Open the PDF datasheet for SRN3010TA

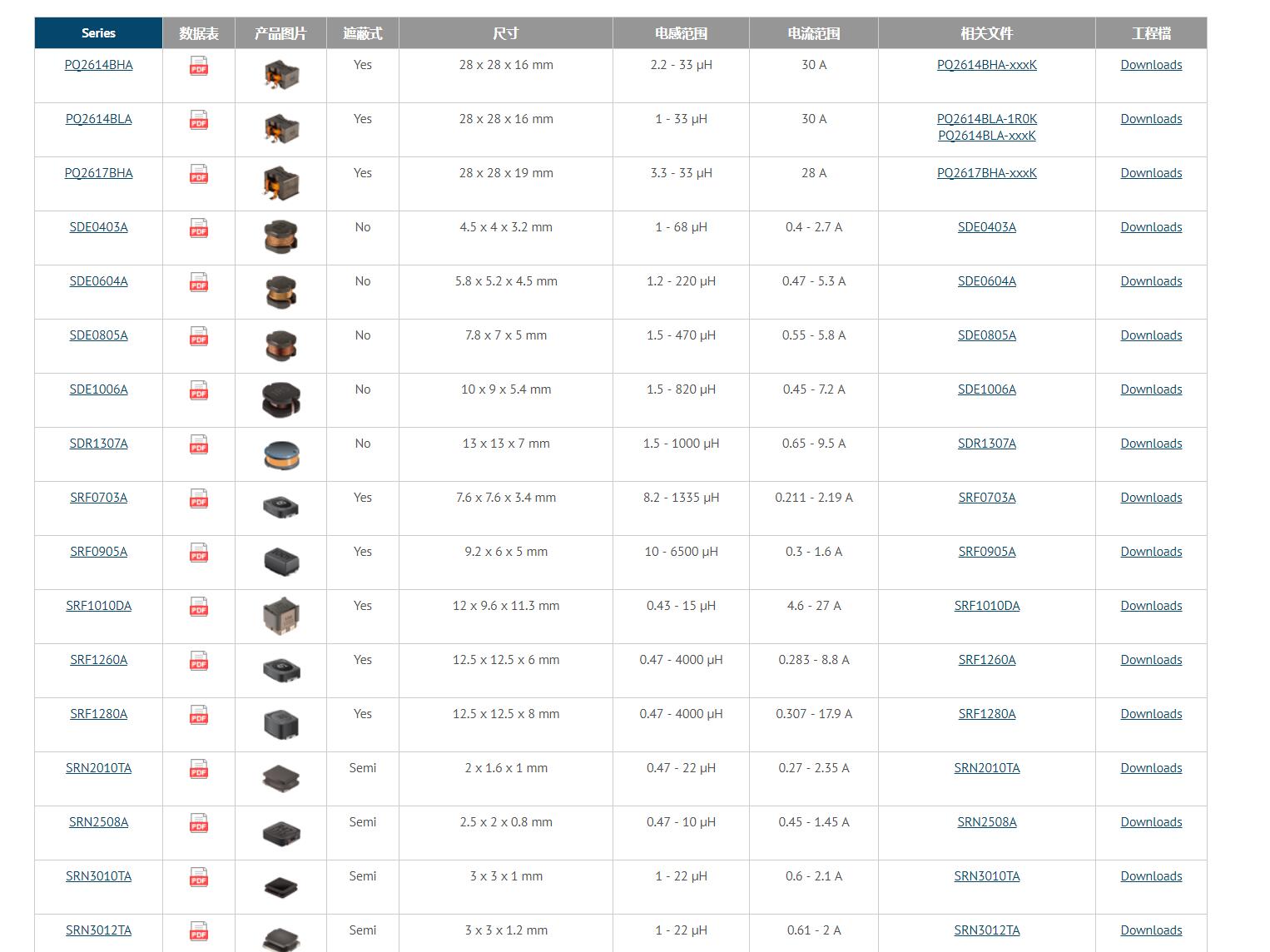point(199,877)
